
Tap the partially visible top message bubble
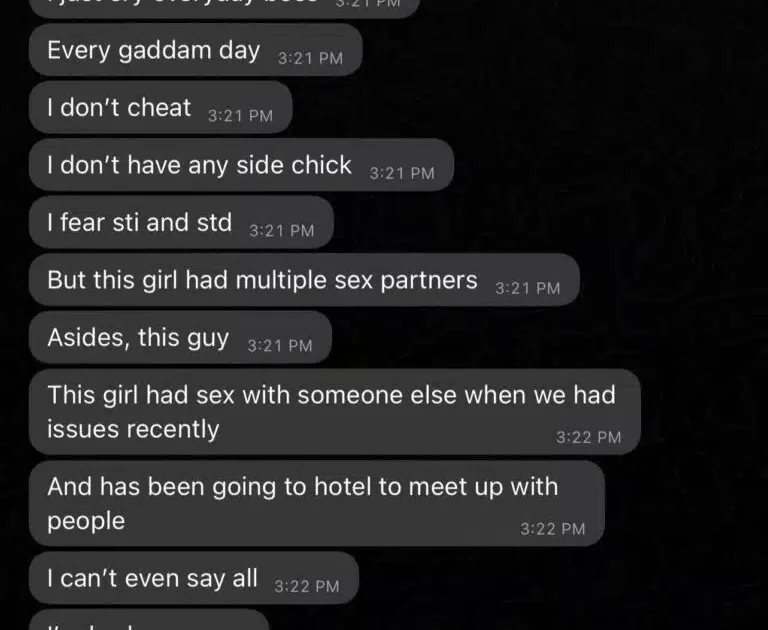click(x=224, y=9)
